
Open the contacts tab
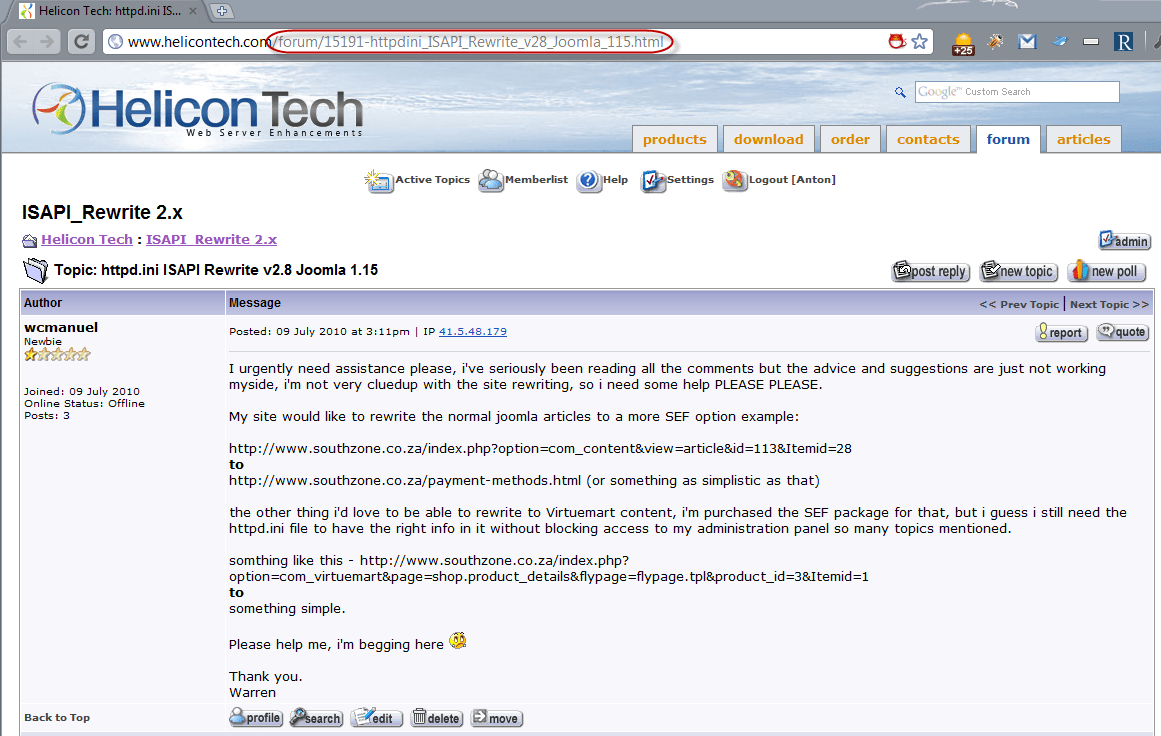(x=928, y=139)
